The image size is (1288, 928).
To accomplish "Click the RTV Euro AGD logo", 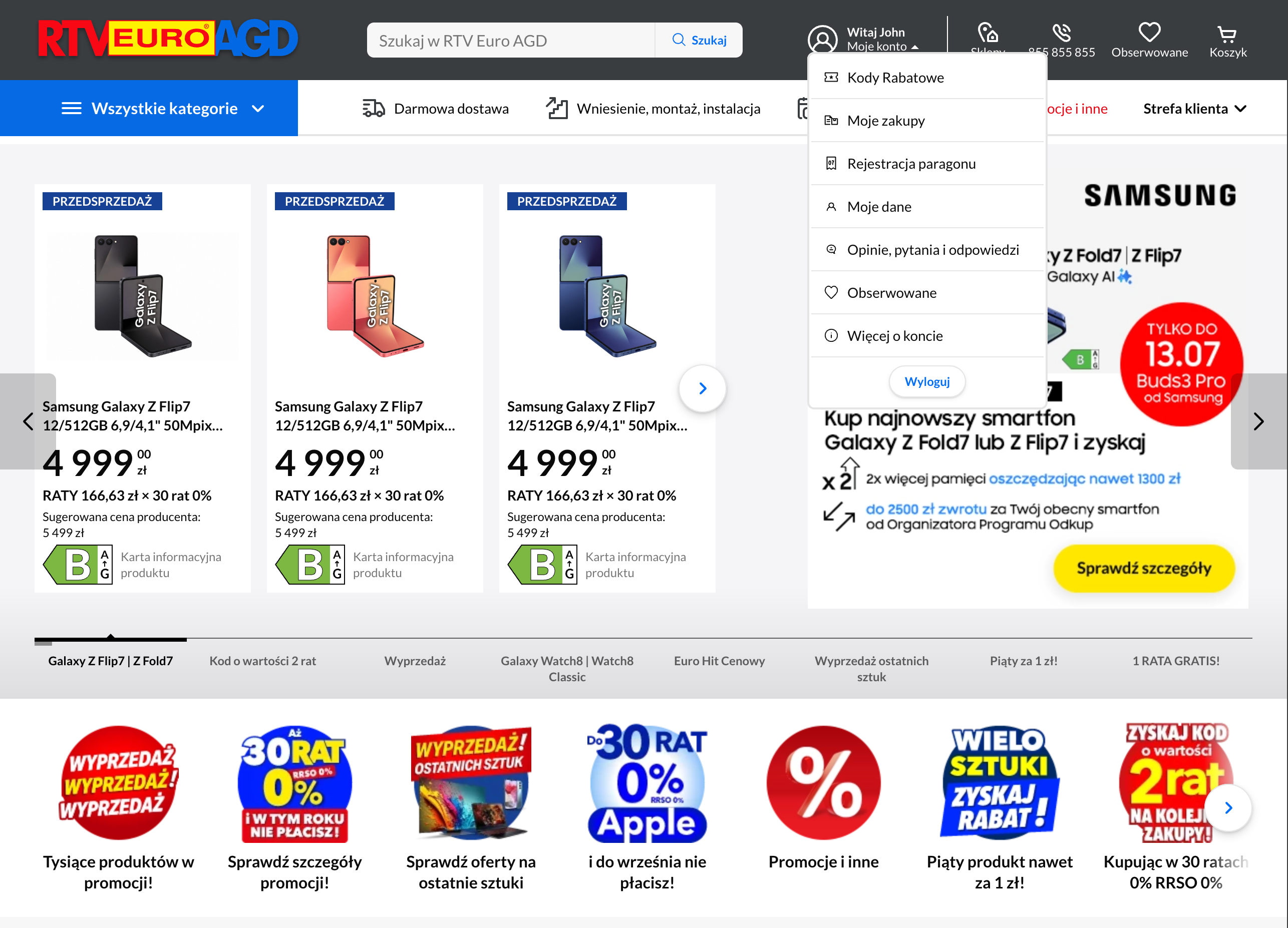I will (x=168, y=39).
